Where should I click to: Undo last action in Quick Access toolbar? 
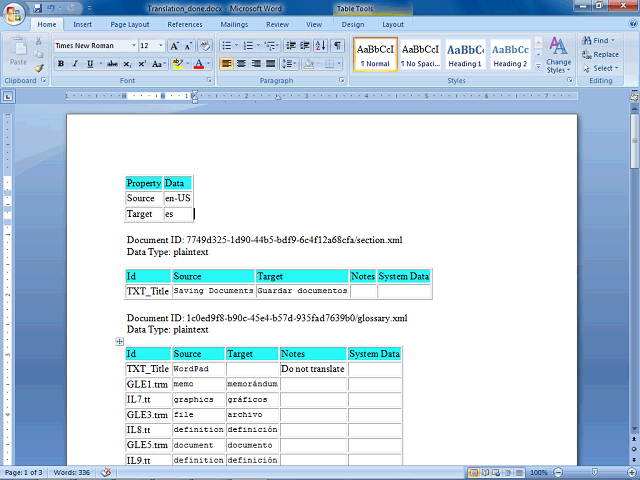51,8
